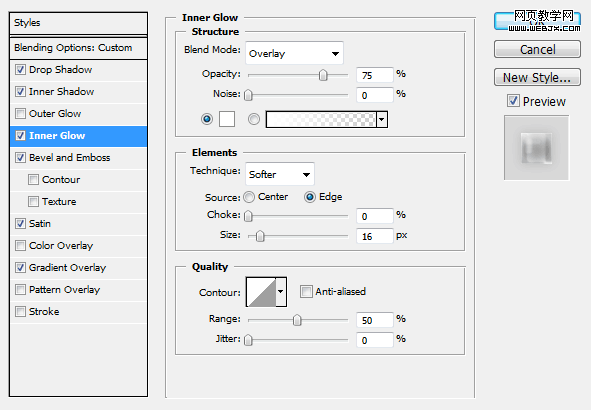
Task: Select the gradient radio button
Action: [254, 119]
